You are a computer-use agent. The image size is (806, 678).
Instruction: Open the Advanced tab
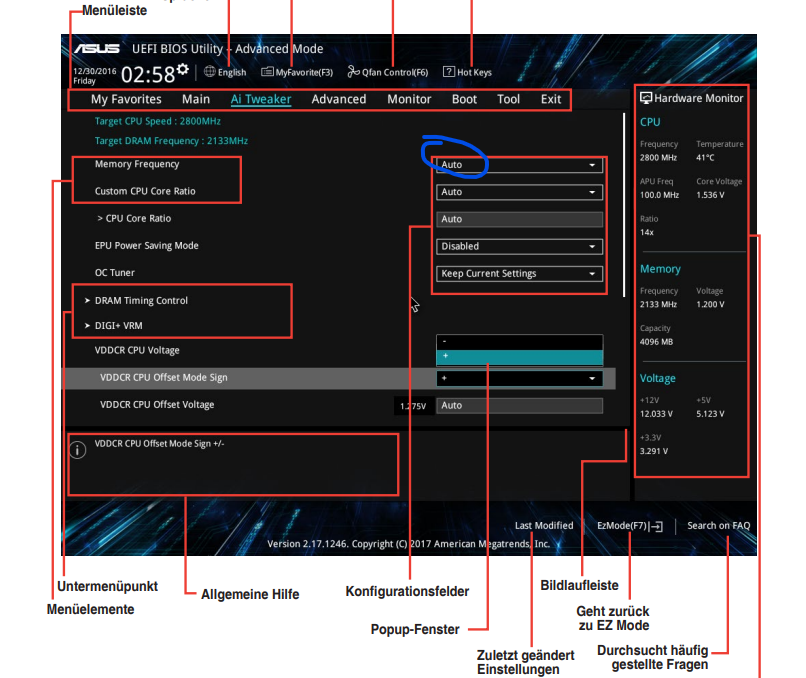(x=339, y=99)
